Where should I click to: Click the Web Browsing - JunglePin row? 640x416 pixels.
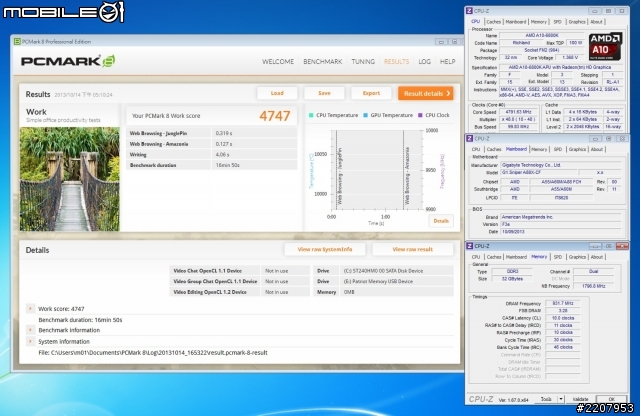coord(211,133)
